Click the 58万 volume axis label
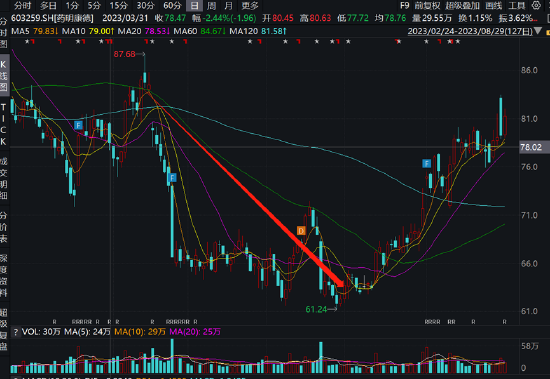The width and height of the screenshot is (550, 379). [530, 346]
